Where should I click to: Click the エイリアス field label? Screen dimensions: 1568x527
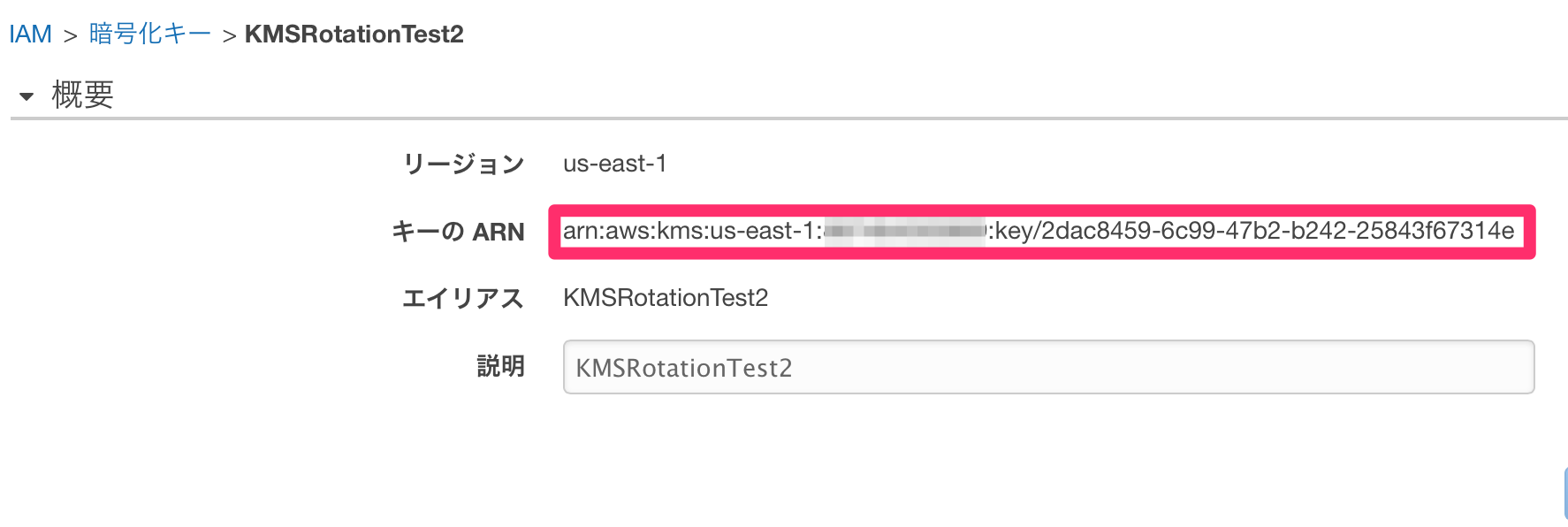[464, 297]
